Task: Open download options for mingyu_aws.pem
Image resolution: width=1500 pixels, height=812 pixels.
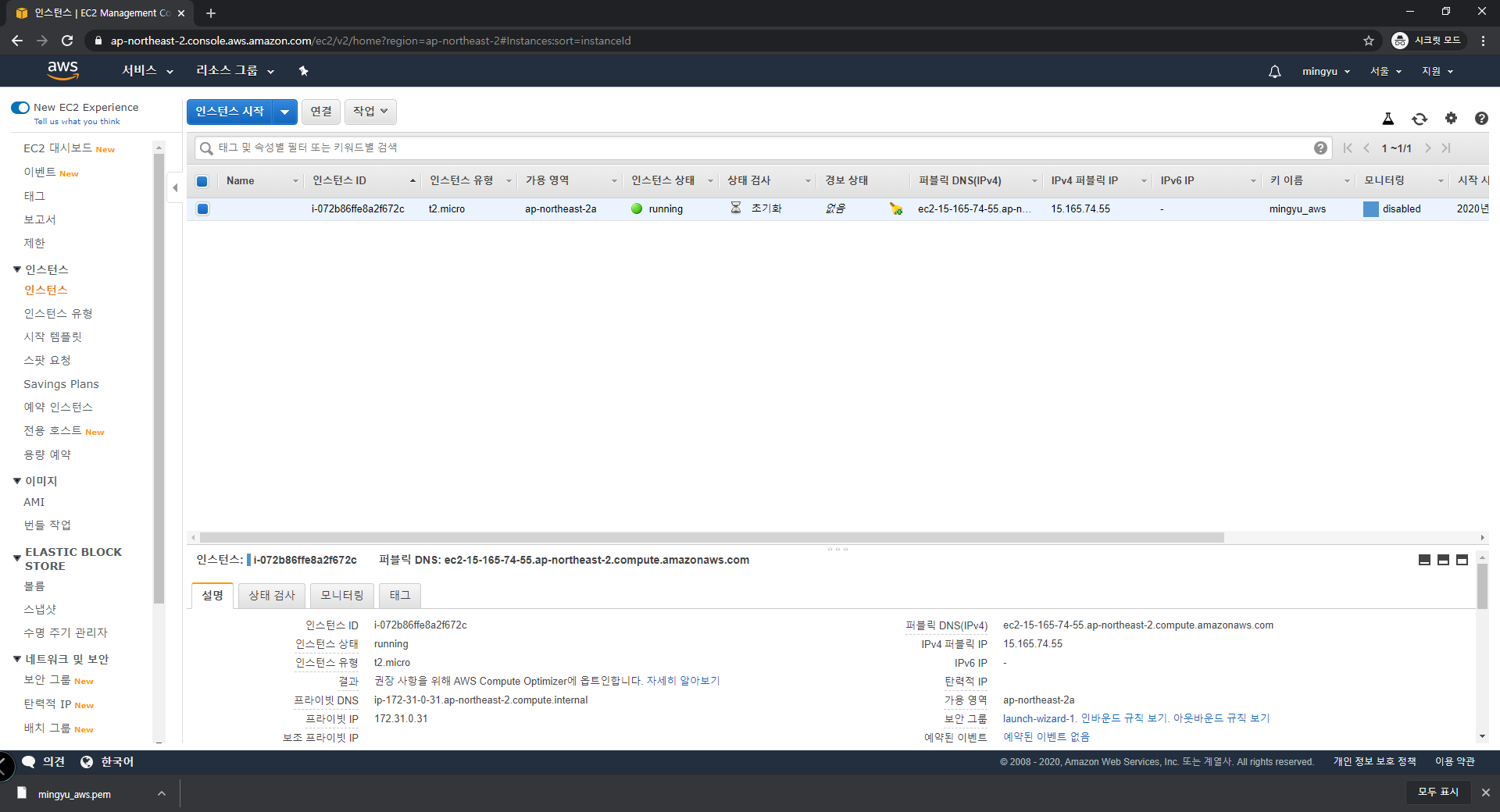Action: 162,793
